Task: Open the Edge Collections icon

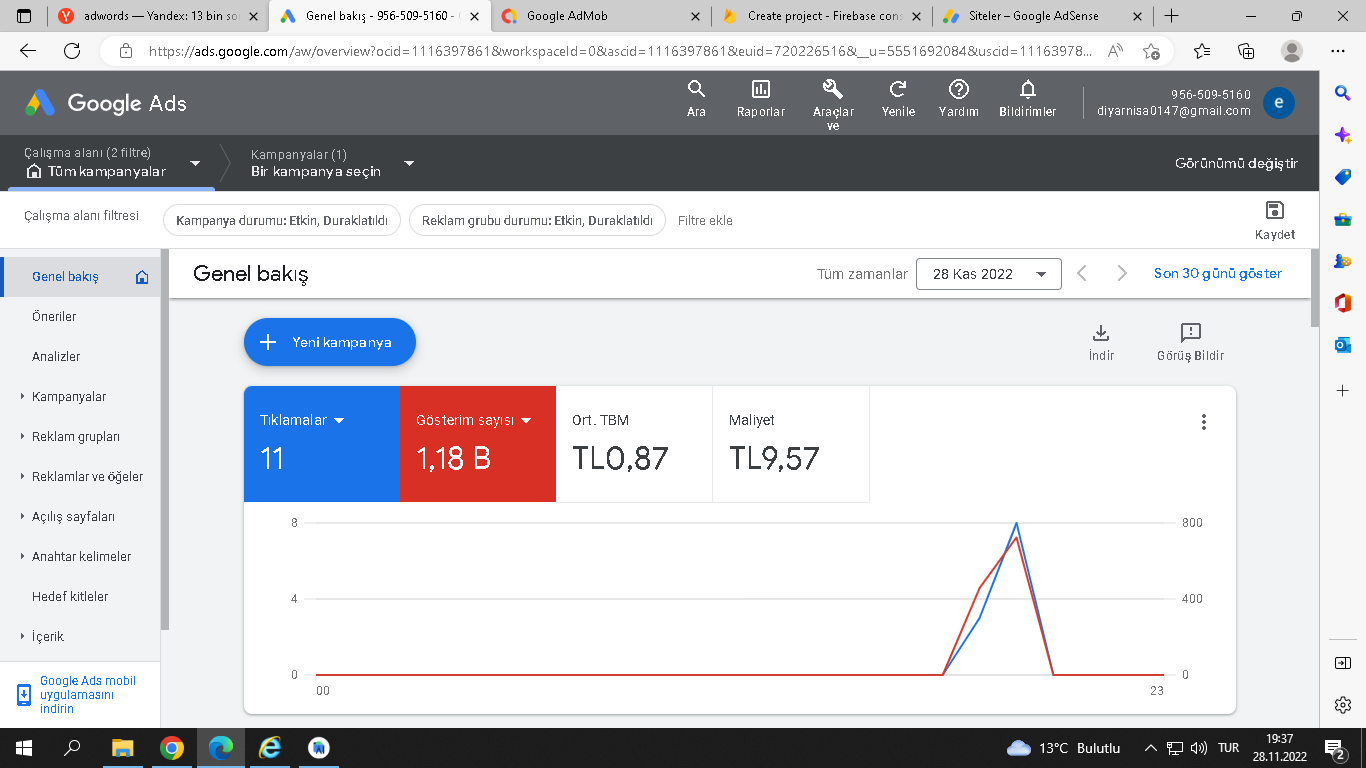Action: (x=1246, y=51)
